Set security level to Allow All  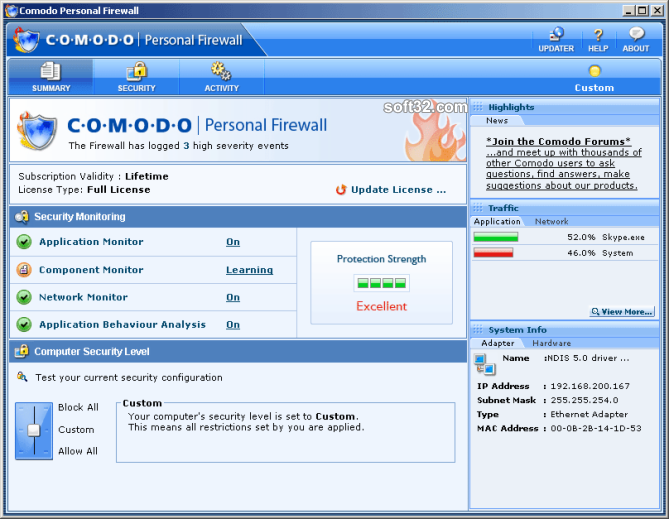pyautogui.click(x=78, y=451)
